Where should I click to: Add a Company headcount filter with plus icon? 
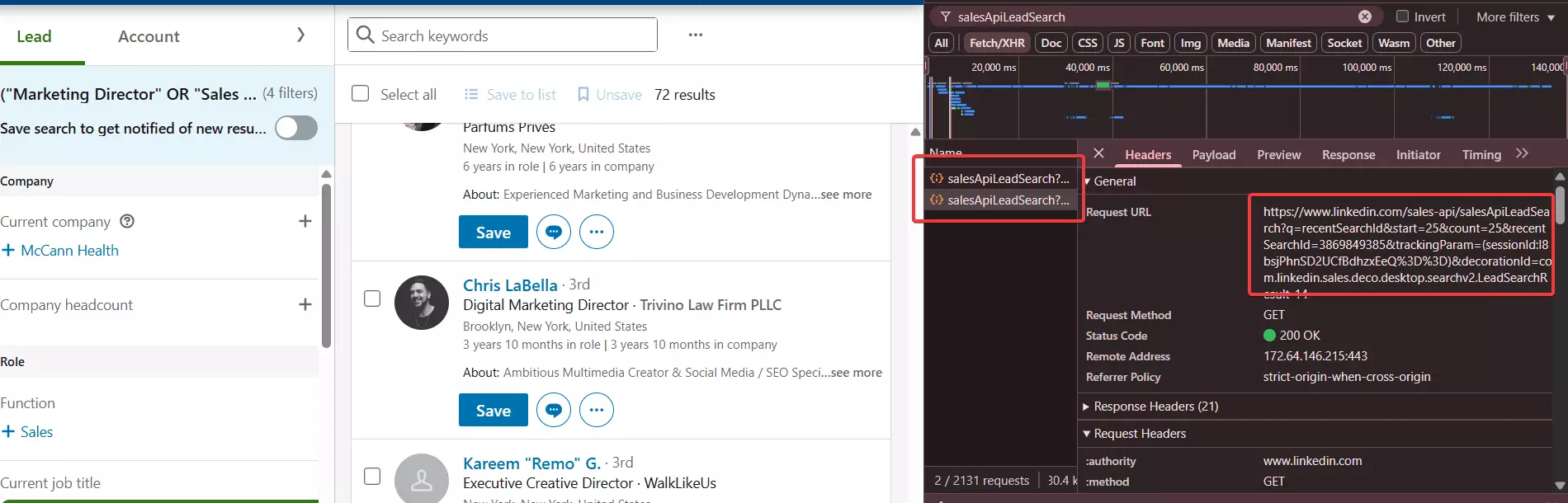click(305, 304)
